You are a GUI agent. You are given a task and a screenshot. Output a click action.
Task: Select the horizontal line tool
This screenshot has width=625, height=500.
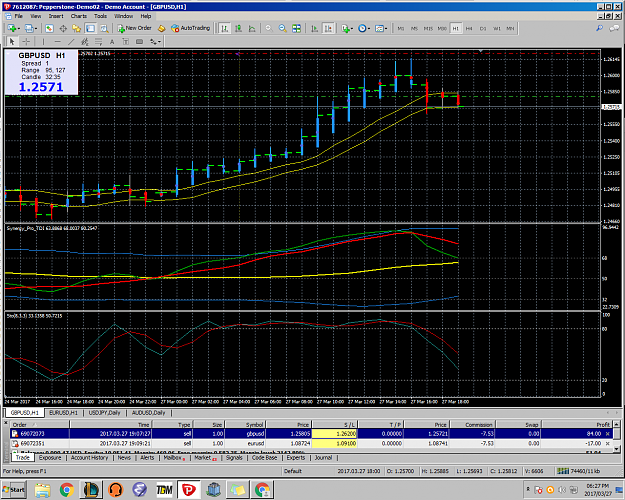(x=57, y=41)
